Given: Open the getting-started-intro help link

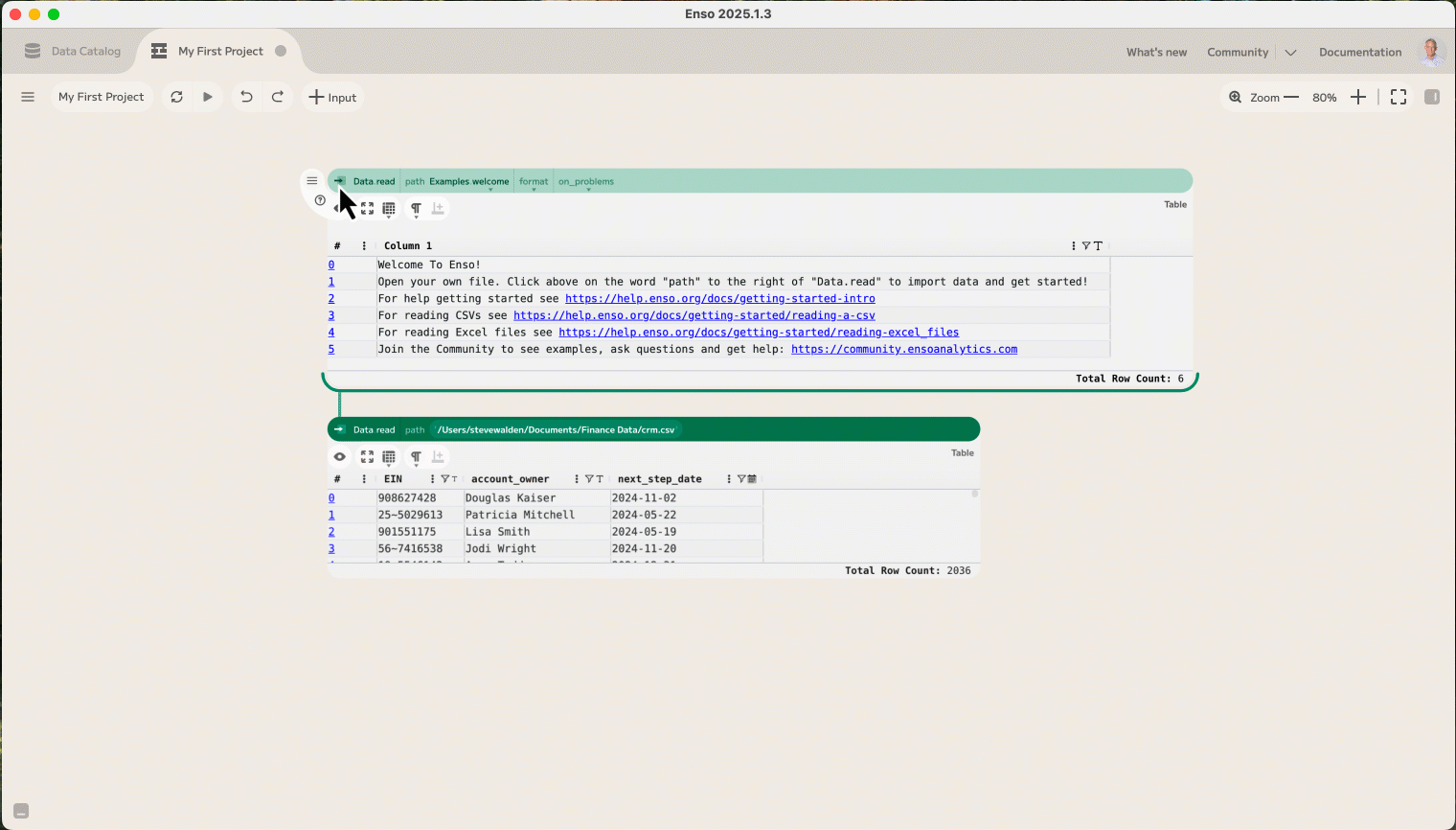Looking at the screenshot, I should click(x=720, y=299).
